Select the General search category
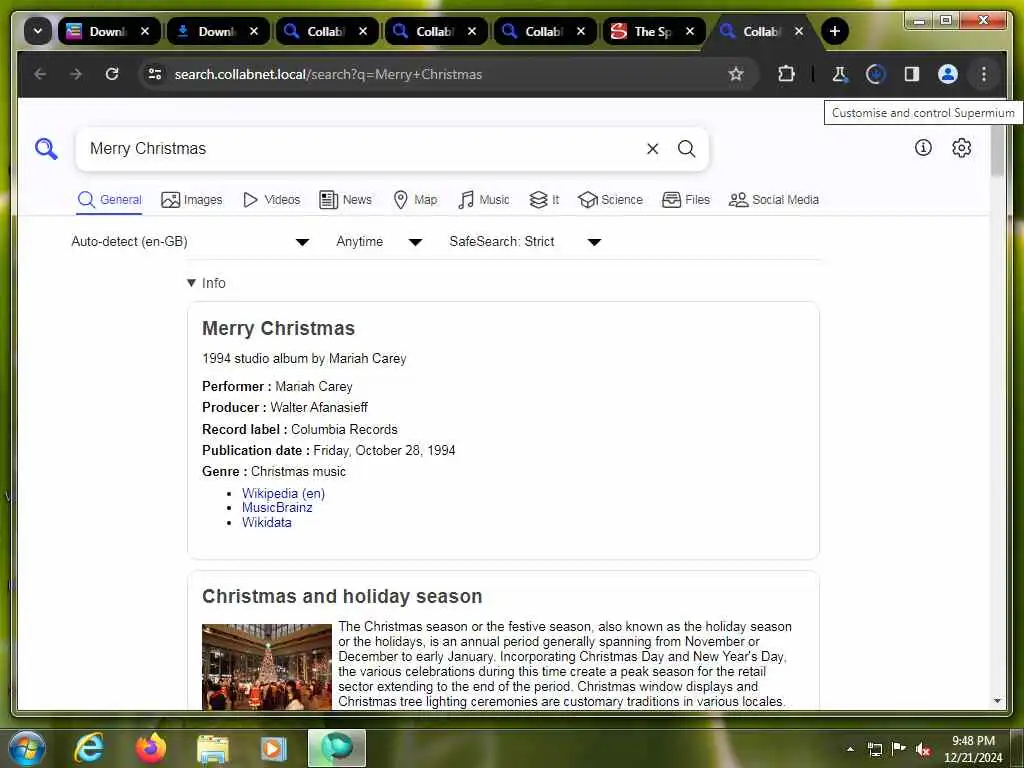The height and width of the screenshot is (768, 1024). pos(110,200)
